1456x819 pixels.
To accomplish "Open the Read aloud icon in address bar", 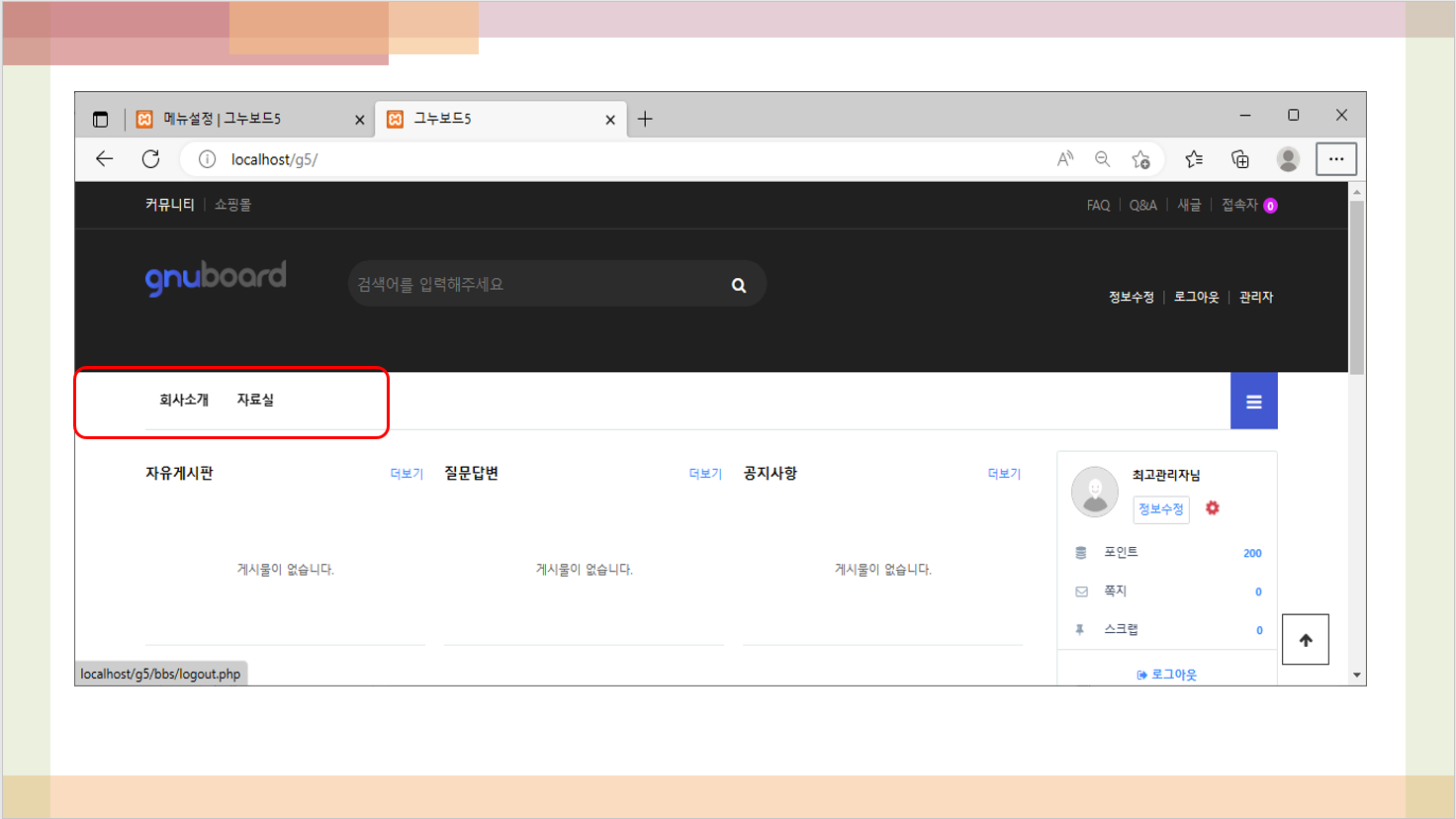I will click(x=1065, y=159).
